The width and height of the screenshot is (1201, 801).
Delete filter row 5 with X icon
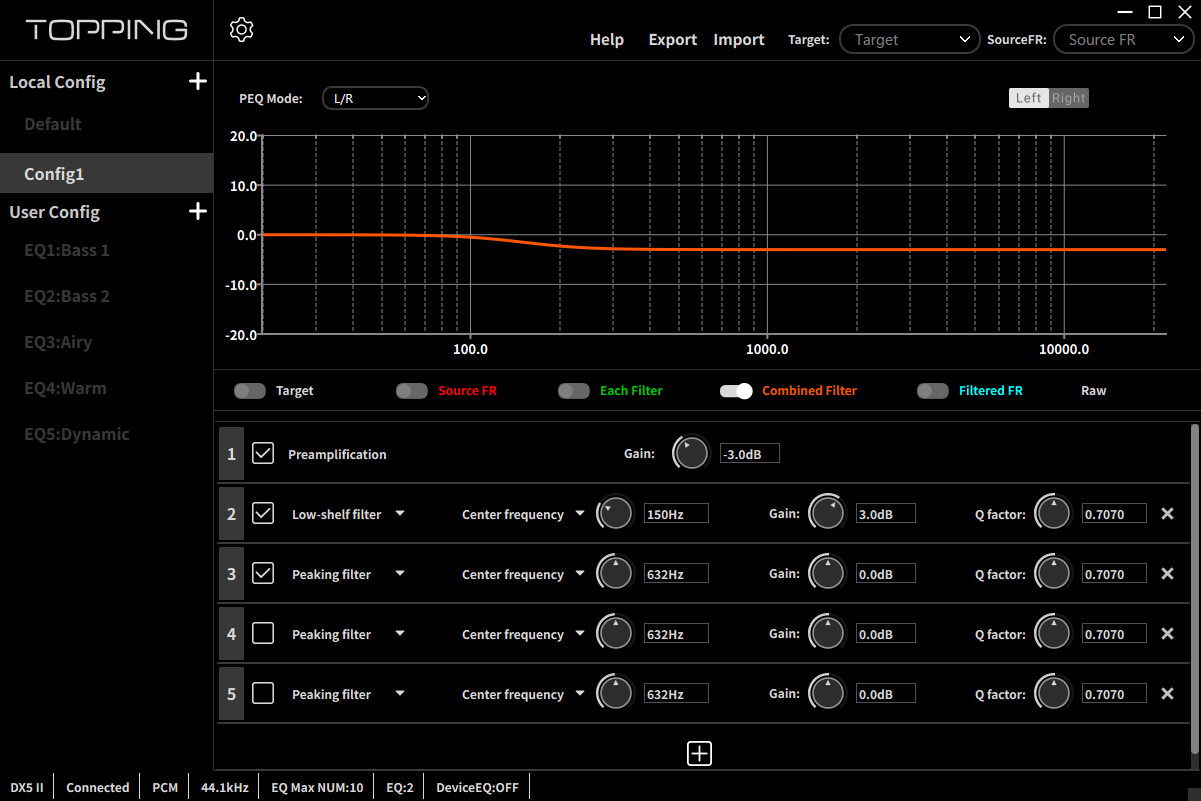[1167, 694]
